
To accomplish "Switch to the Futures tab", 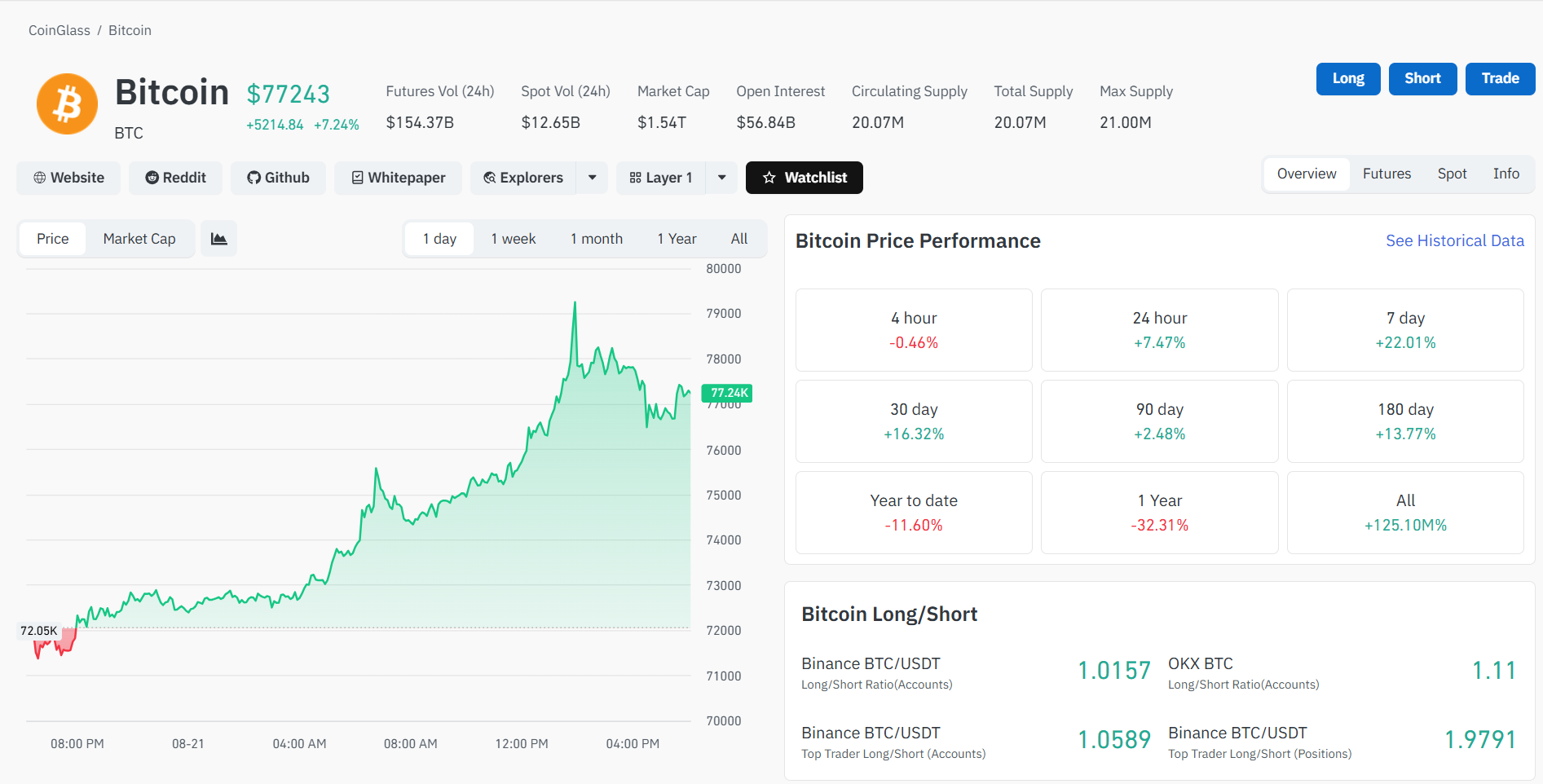I will coord(1386,174).
